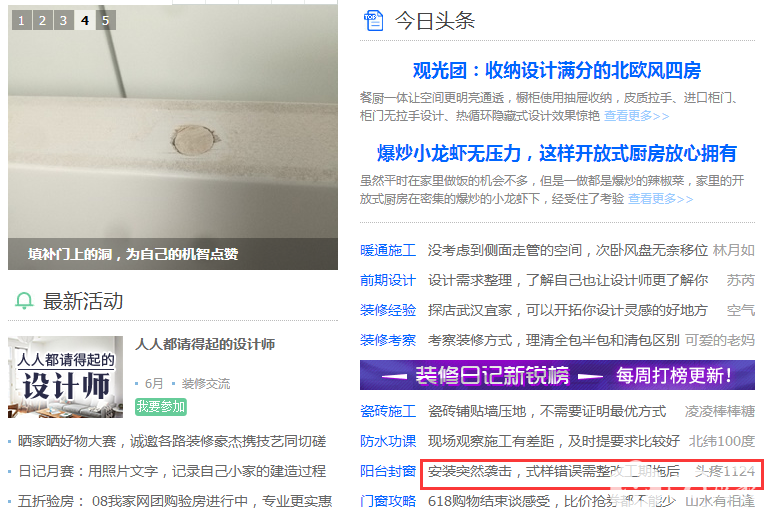The height and width of the screenshot is (521, 765).
Task: Open headline 爆炒小龙虾无压力 article
Action: pos(557,154)
